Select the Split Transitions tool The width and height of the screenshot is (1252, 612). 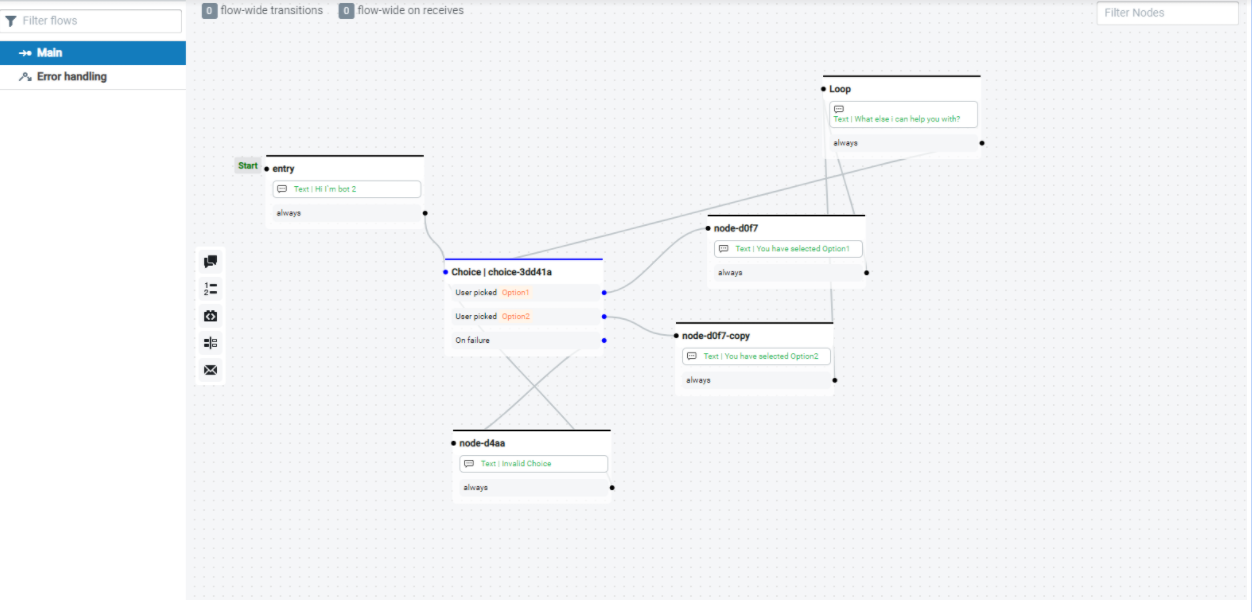point(210,342)
